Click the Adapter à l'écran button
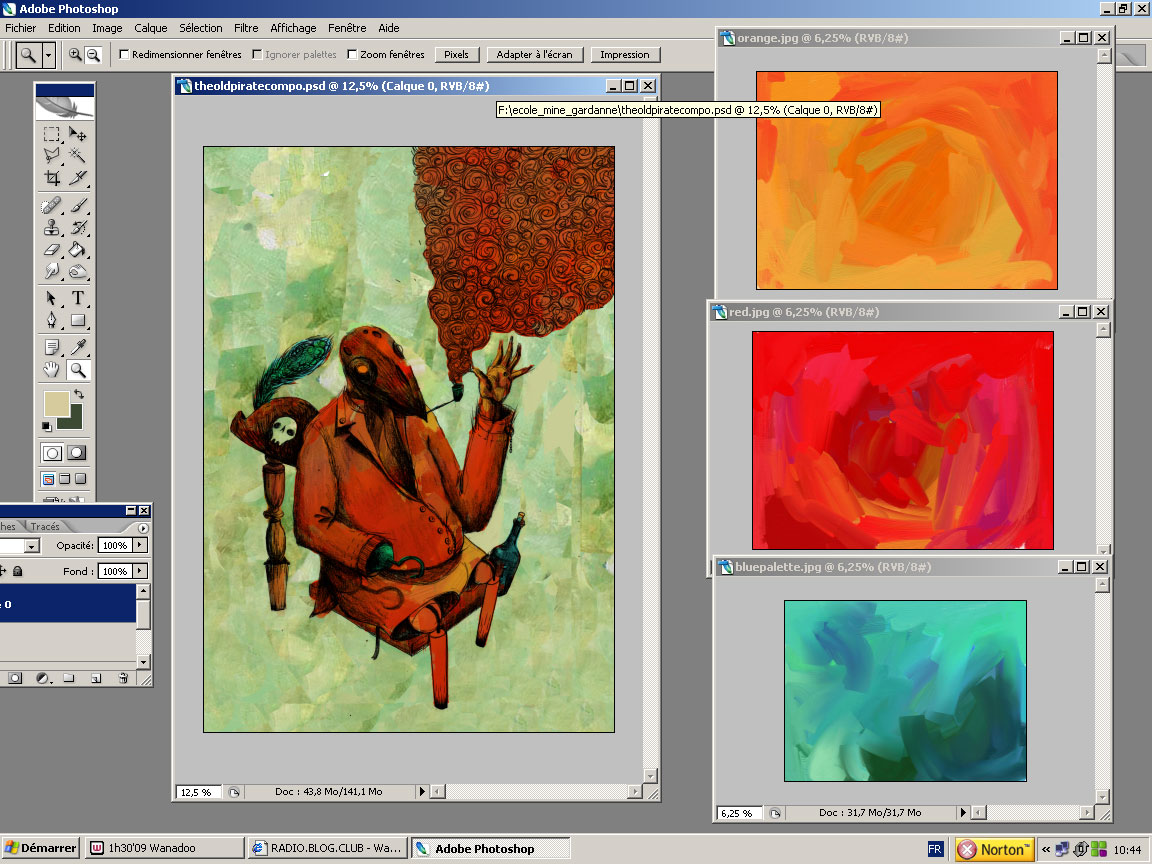1152x864 pixels. [534, 54]
